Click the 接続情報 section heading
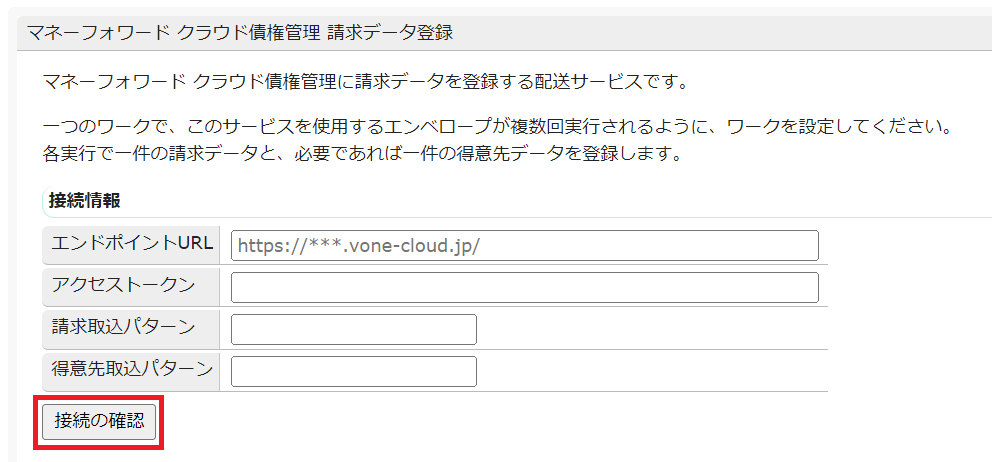 85,200
